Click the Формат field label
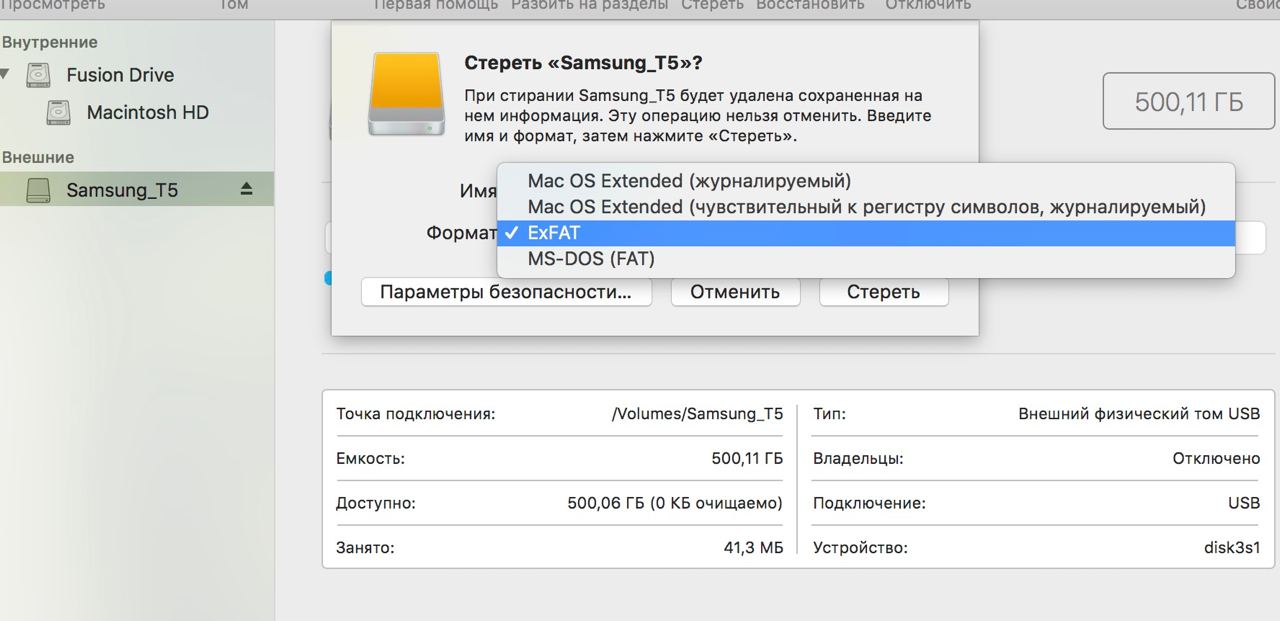 tap(461, 233)
